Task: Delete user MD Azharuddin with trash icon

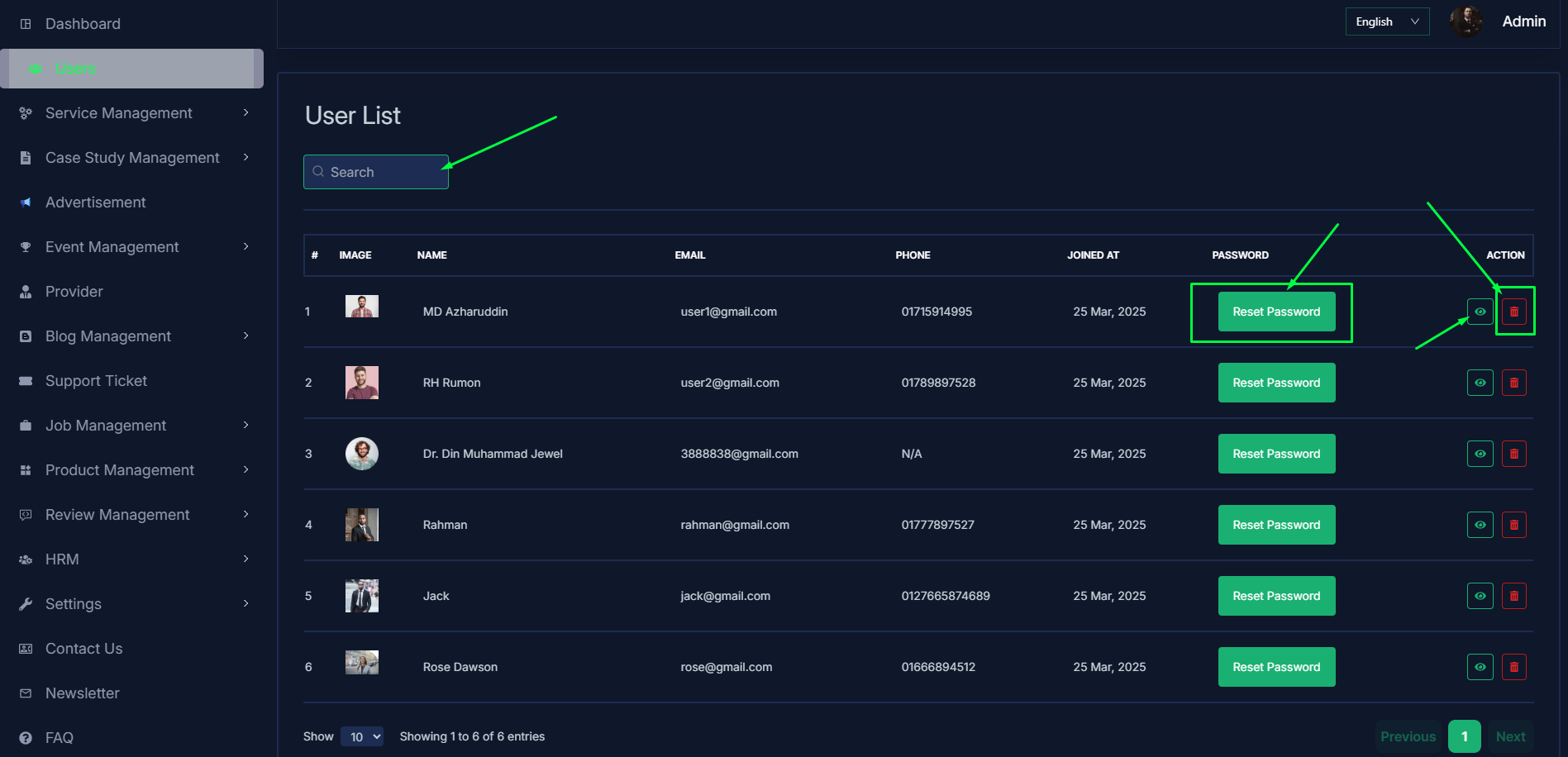Action: coord(1514,312)
